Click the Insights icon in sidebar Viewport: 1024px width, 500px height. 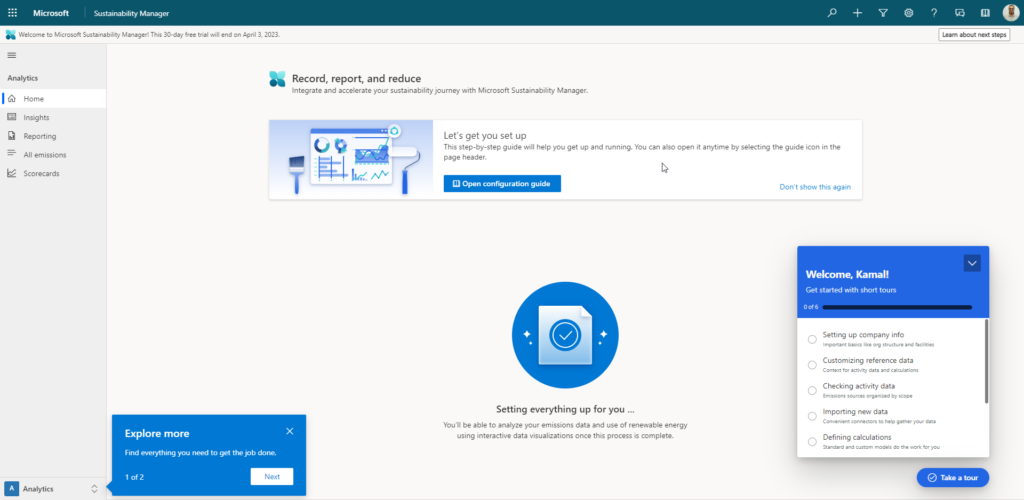coord(11,117)
